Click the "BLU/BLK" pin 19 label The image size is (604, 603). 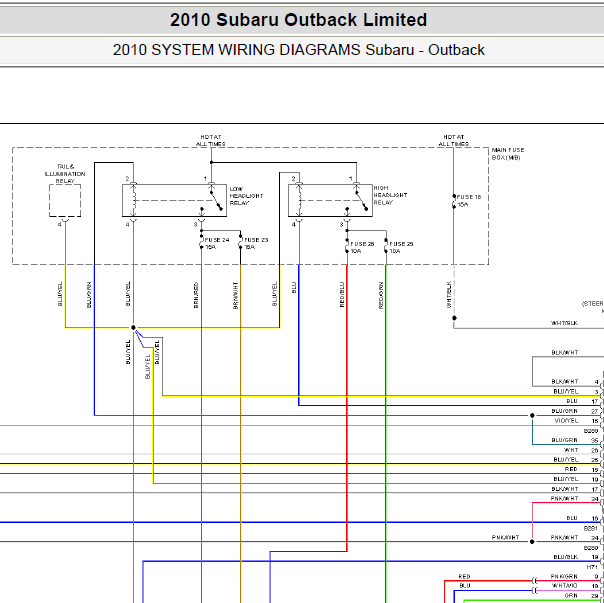click(x=565, y=557)
